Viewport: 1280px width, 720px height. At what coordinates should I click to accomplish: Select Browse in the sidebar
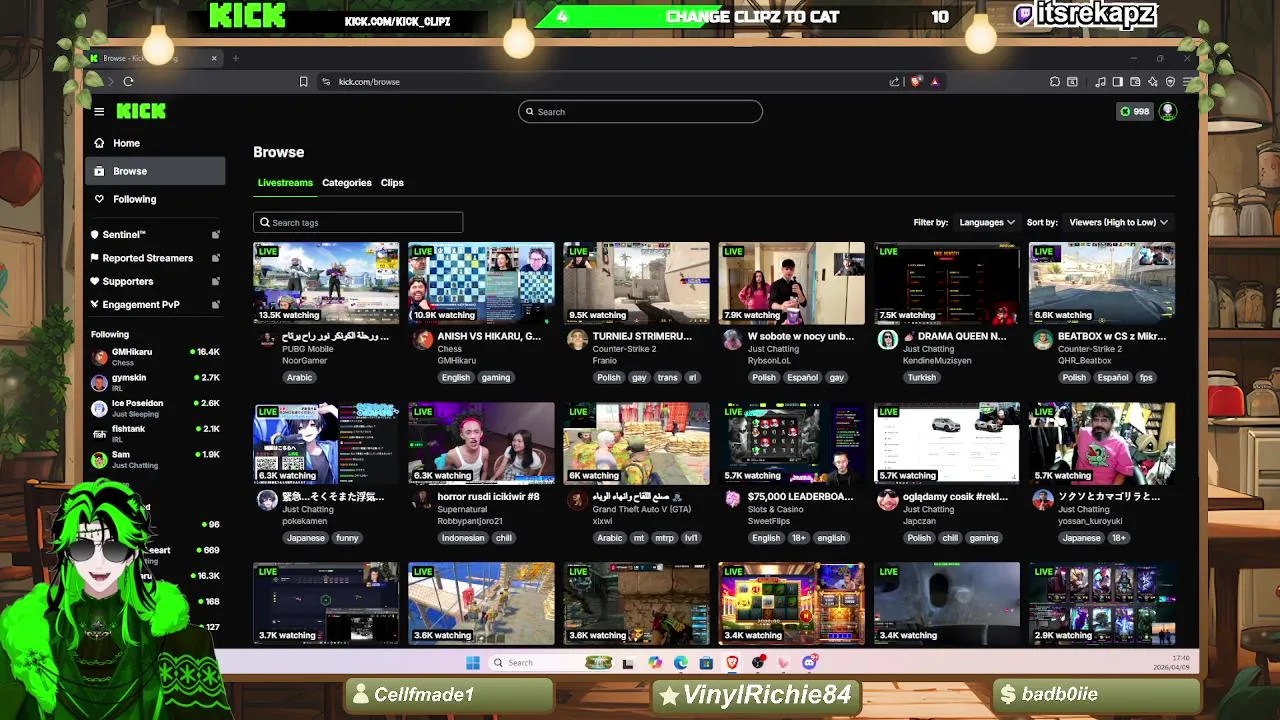(x=154, y=171)
